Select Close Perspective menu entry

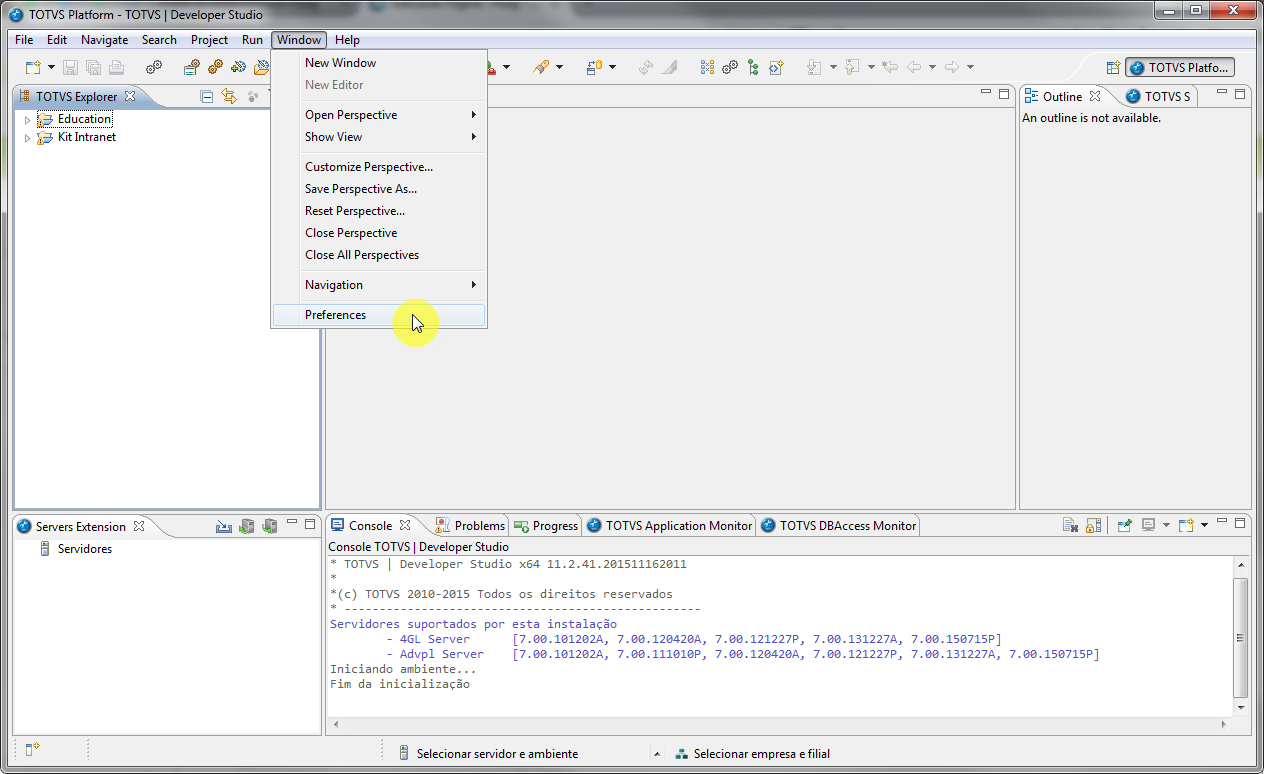[379, 233]
